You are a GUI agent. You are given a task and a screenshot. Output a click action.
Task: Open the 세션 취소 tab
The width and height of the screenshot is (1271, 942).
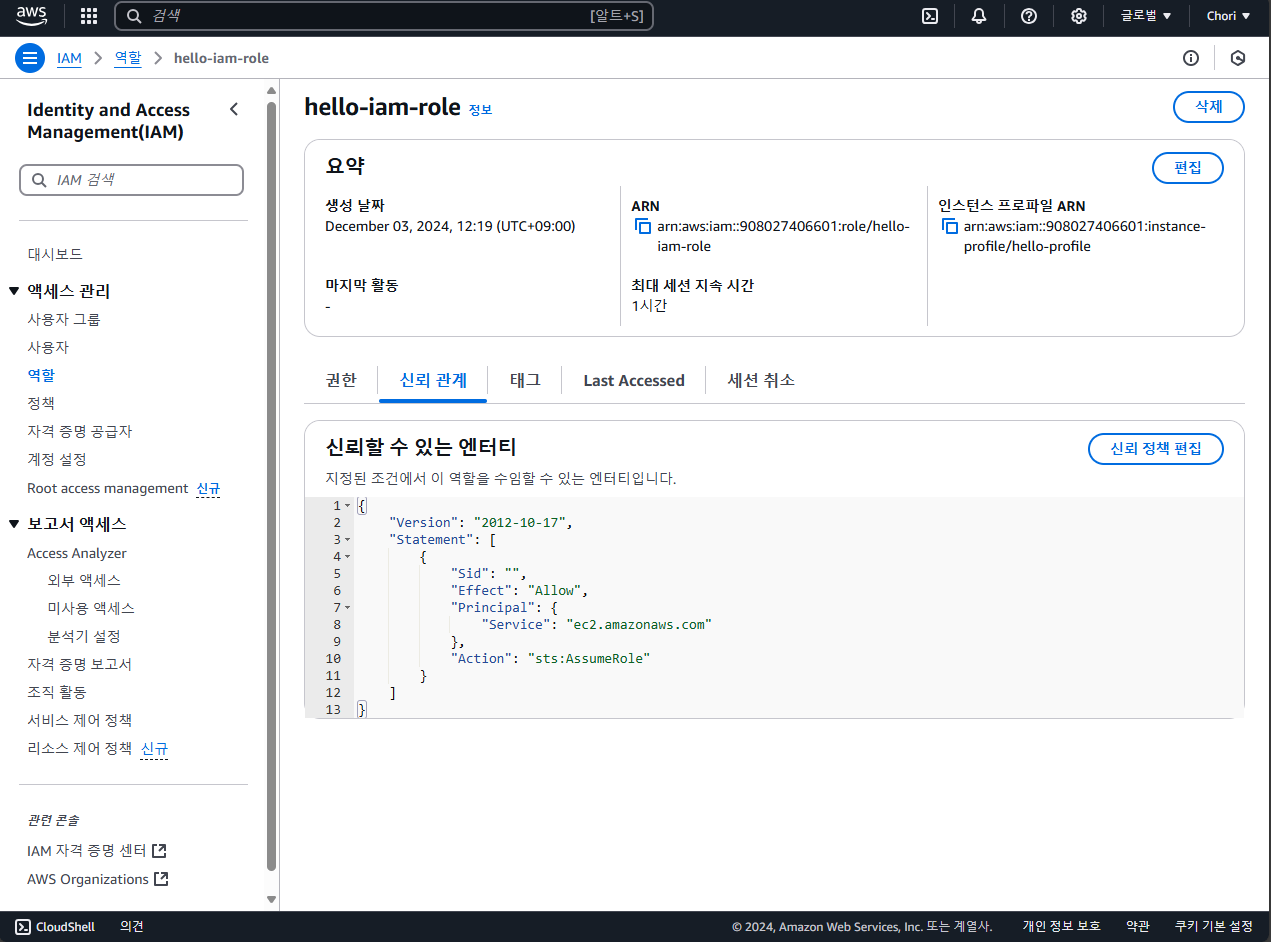pos(761,380)
